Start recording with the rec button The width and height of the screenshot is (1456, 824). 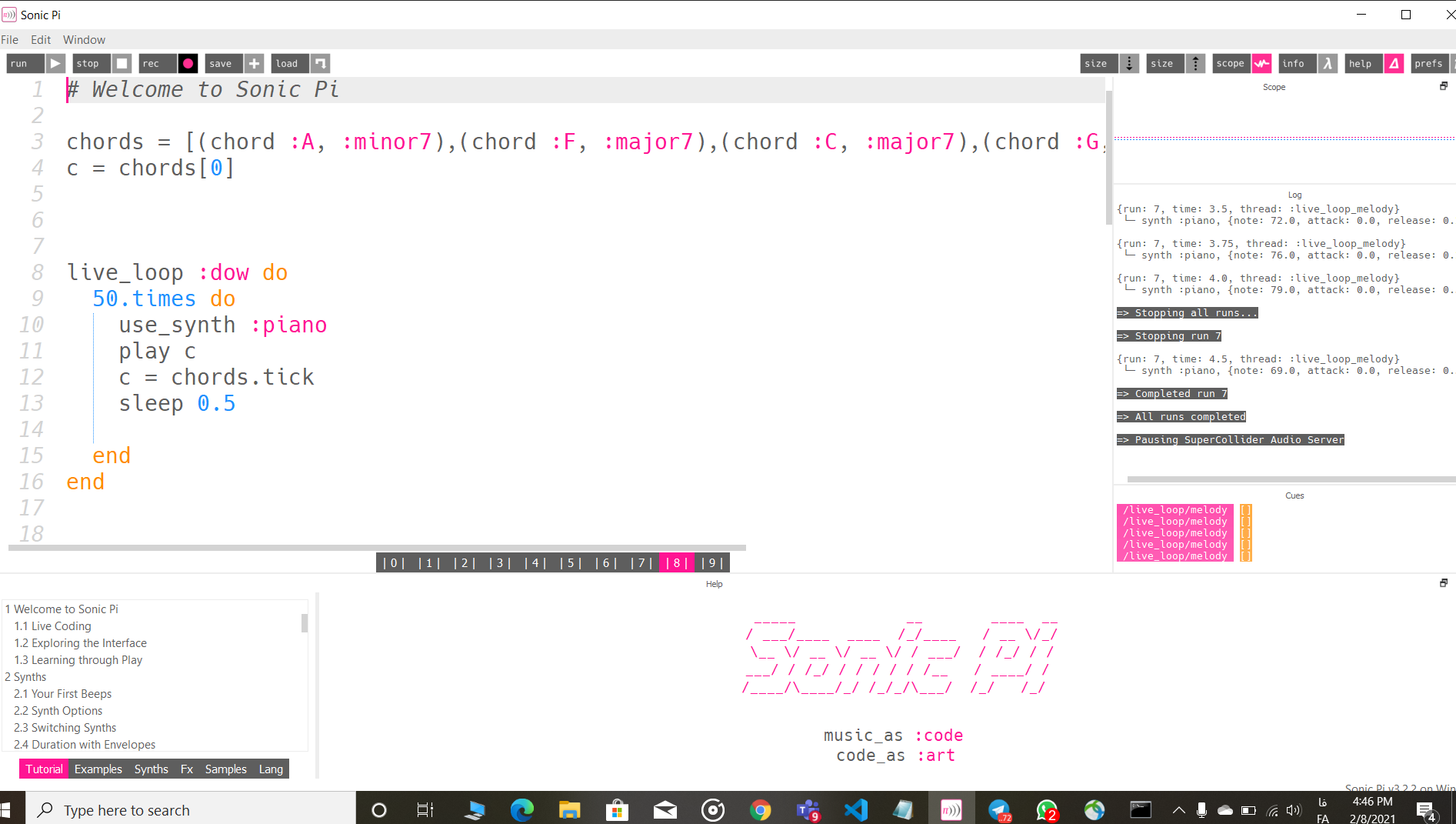(x=168, y=64)
